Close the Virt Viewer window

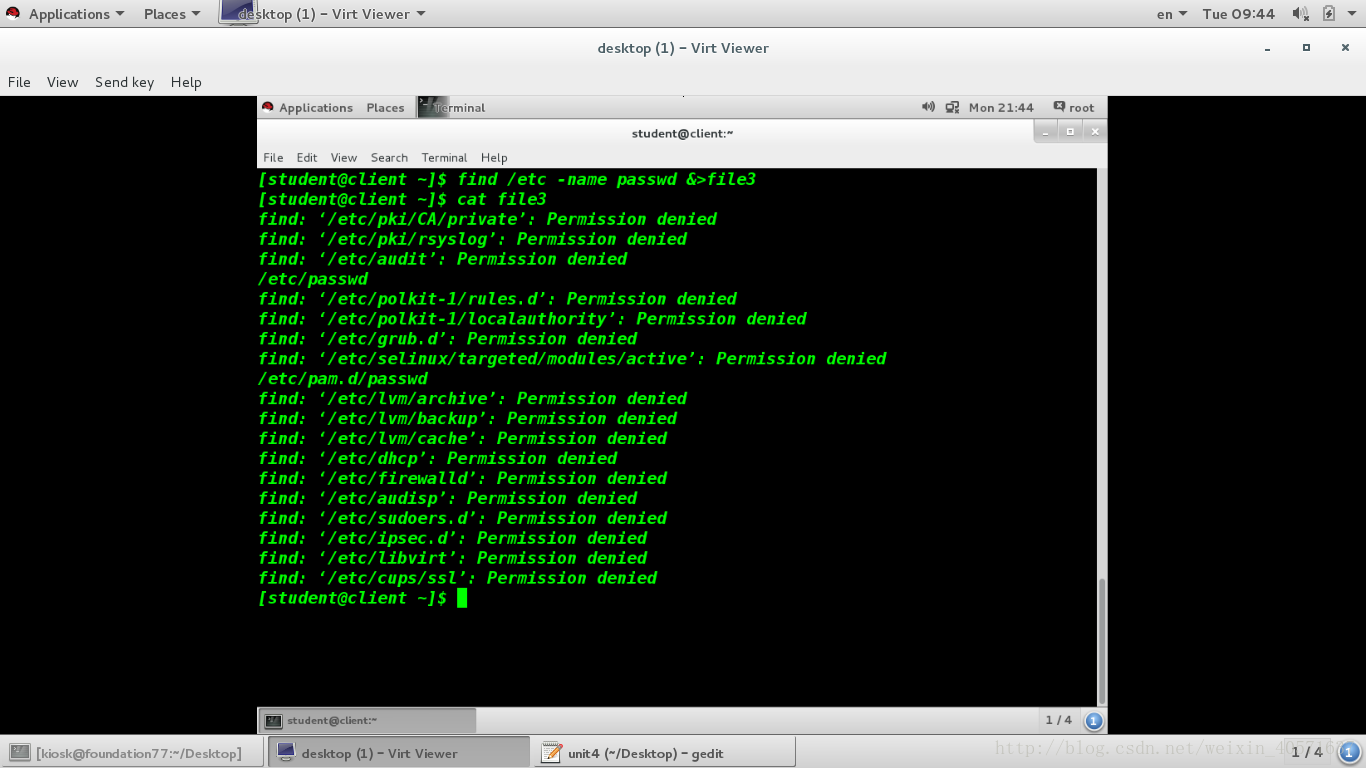(x=1345, y=48)
